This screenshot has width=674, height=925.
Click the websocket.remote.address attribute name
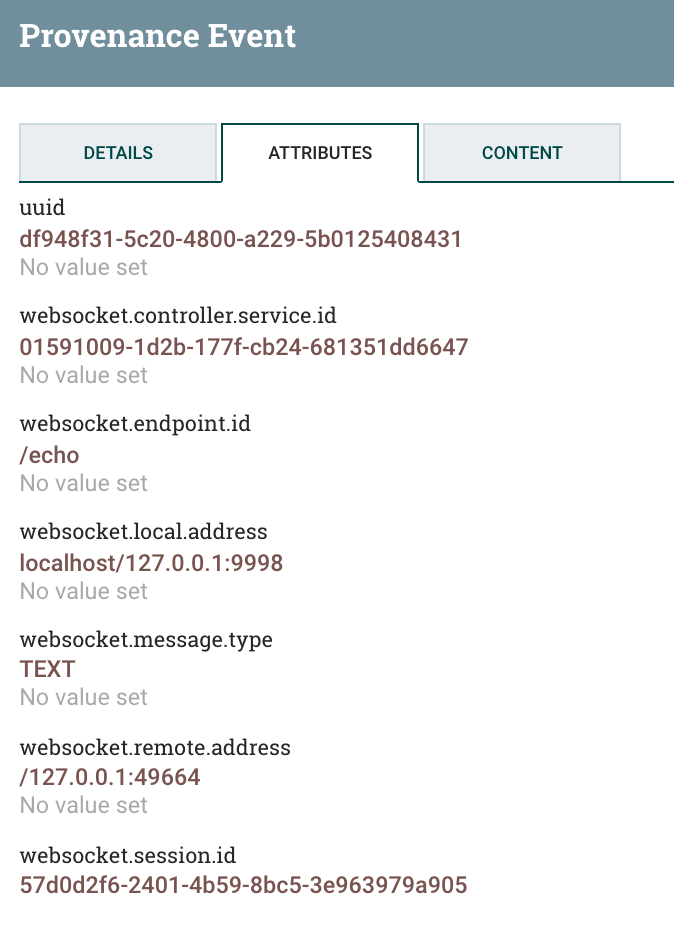pyautogui.click(x=155, y=747)
